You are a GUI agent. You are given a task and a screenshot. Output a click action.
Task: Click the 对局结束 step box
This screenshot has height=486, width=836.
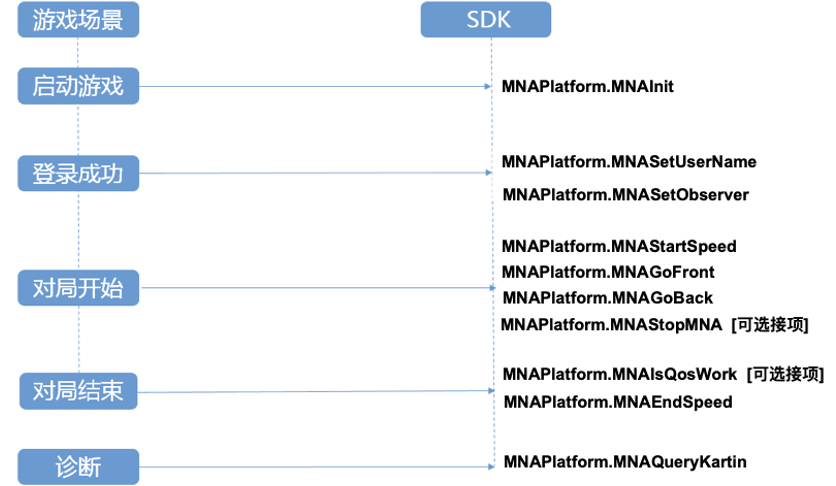[78, 390]
